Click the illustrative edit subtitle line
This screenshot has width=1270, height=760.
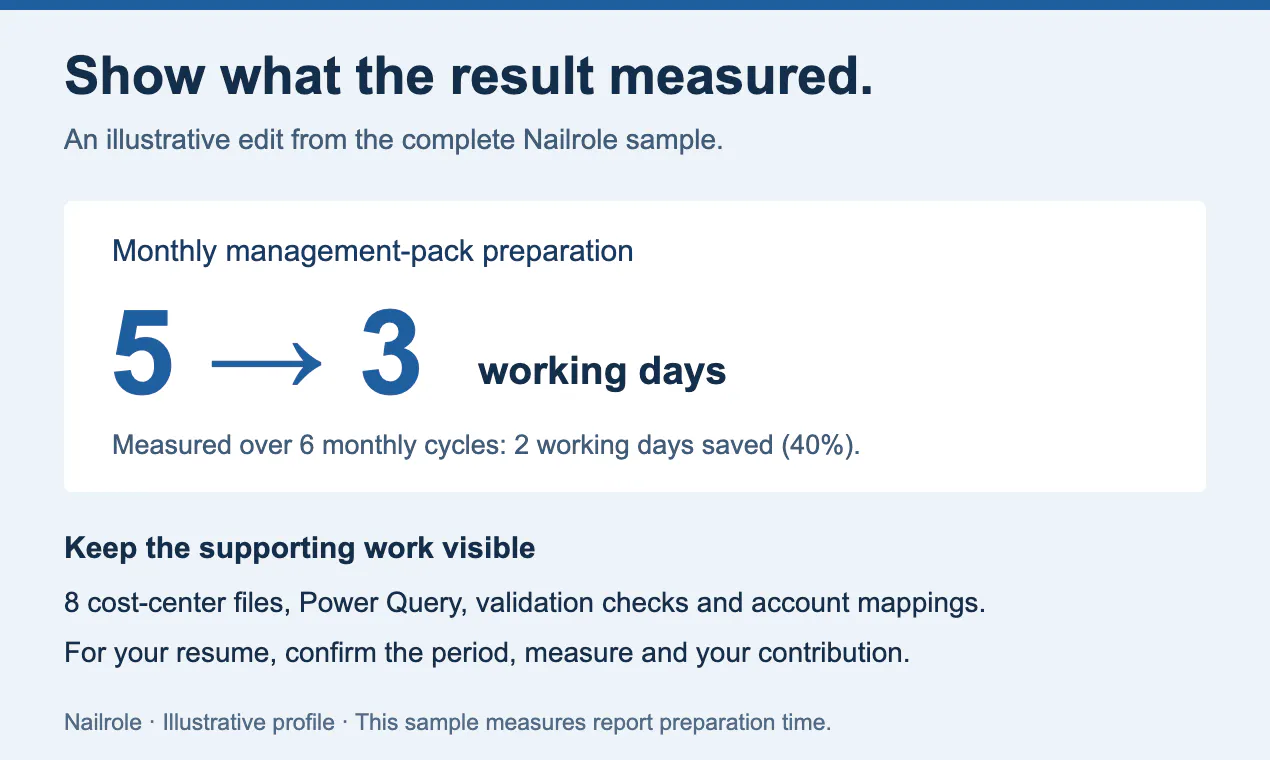pyautogui.click(x=393, y=140)
